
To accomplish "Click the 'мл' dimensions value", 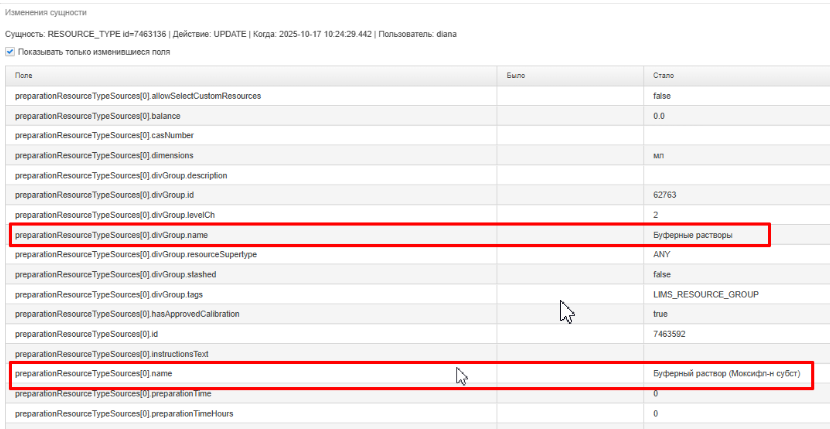I will 658,155.
